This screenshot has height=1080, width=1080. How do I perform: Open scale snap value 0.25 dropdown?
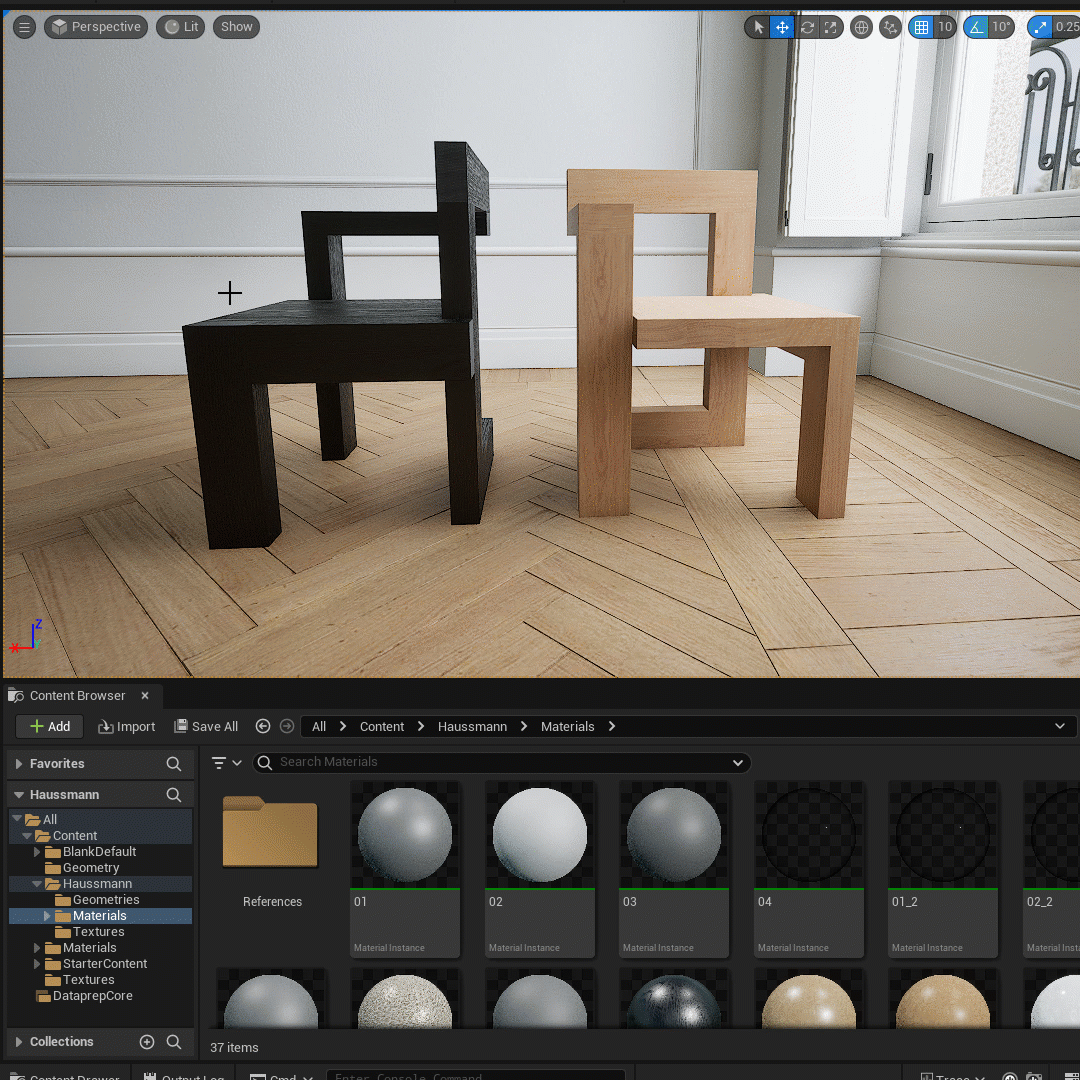[x=1067, y=27]
